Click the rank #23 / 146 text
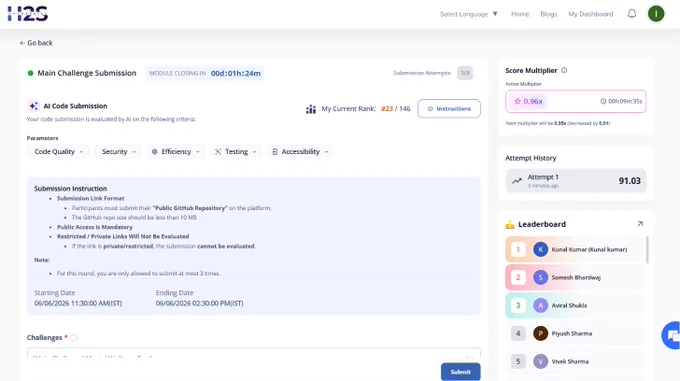680x381 pixels. tap(396, 109)
